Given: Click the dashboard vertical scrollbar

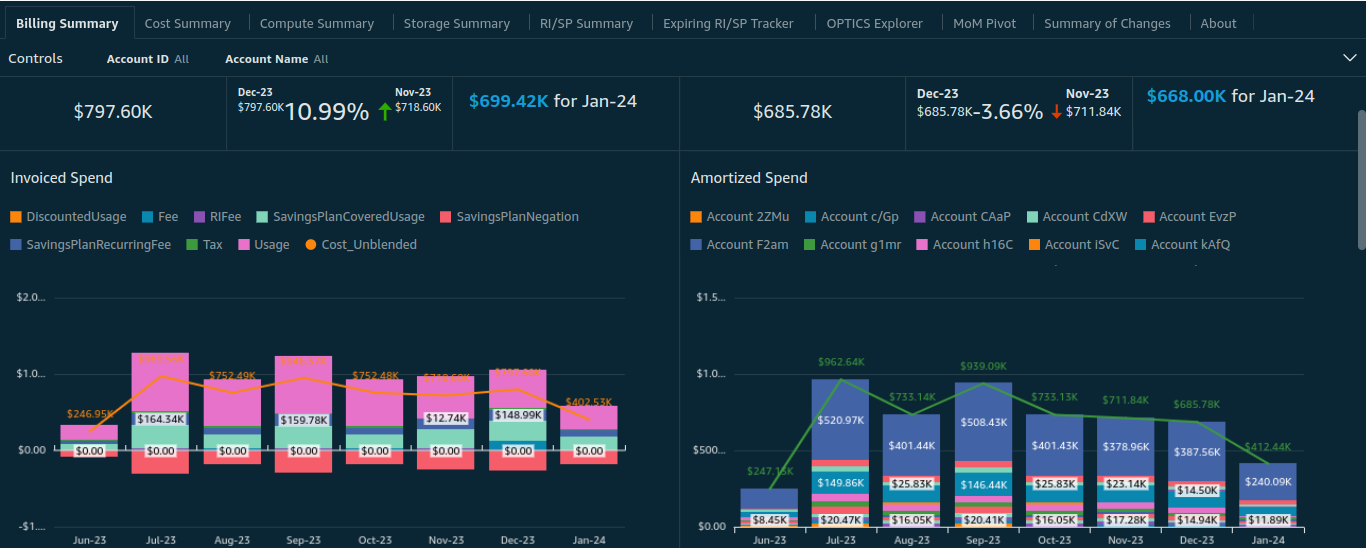Looking at the screenshot, I should [x=1360, y=180].
